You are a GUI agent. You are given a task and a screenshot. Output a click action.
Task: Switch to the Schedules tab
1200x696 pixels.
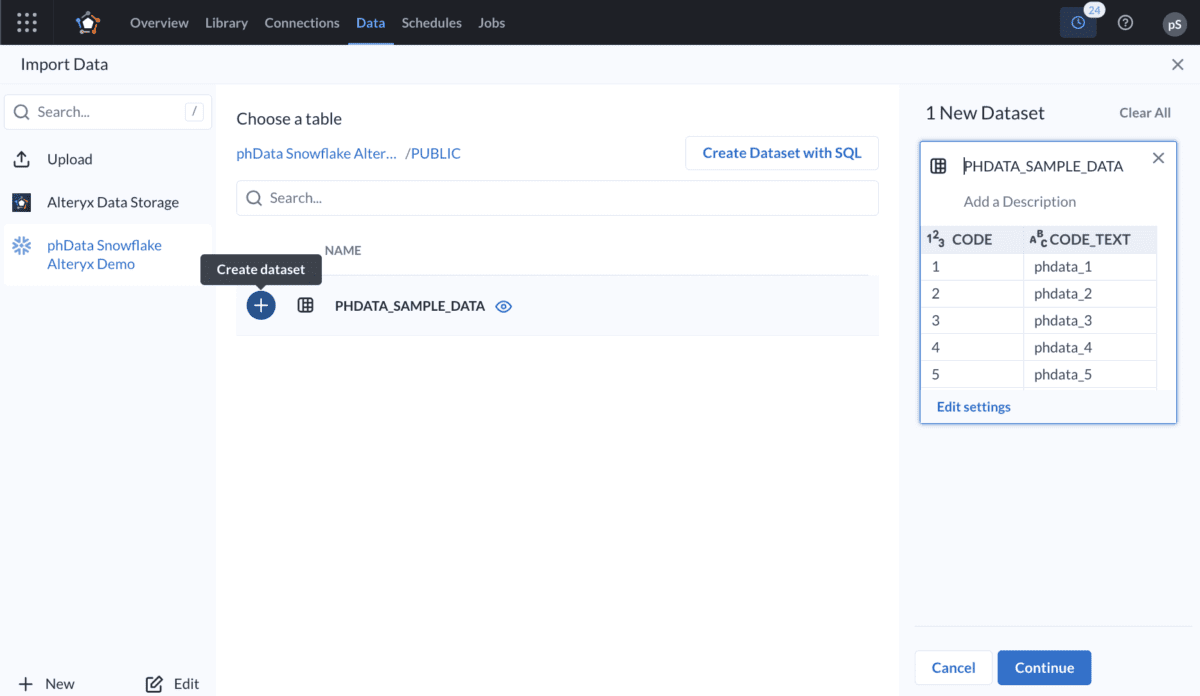point(431,22)
